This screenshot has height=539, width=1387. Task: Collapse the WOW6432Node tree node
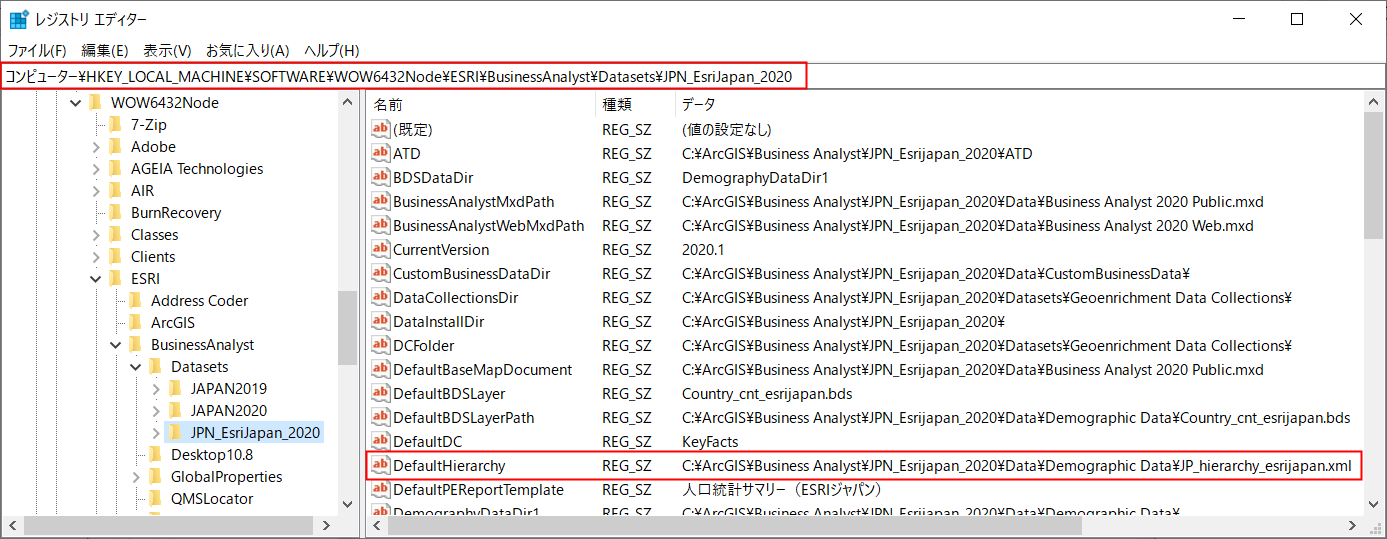click(76, 103)
